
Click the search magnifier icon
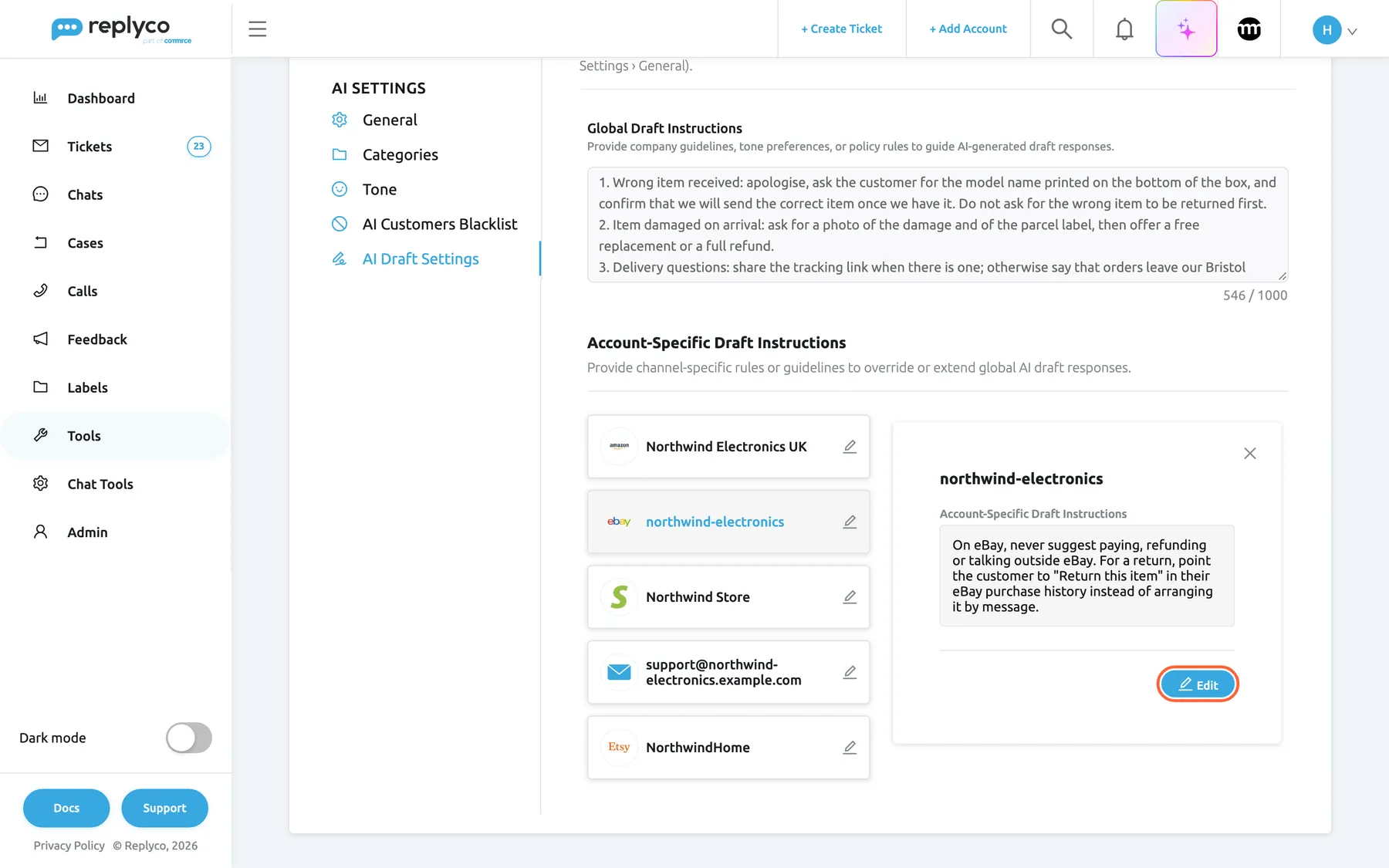[x=1062, y=29]
